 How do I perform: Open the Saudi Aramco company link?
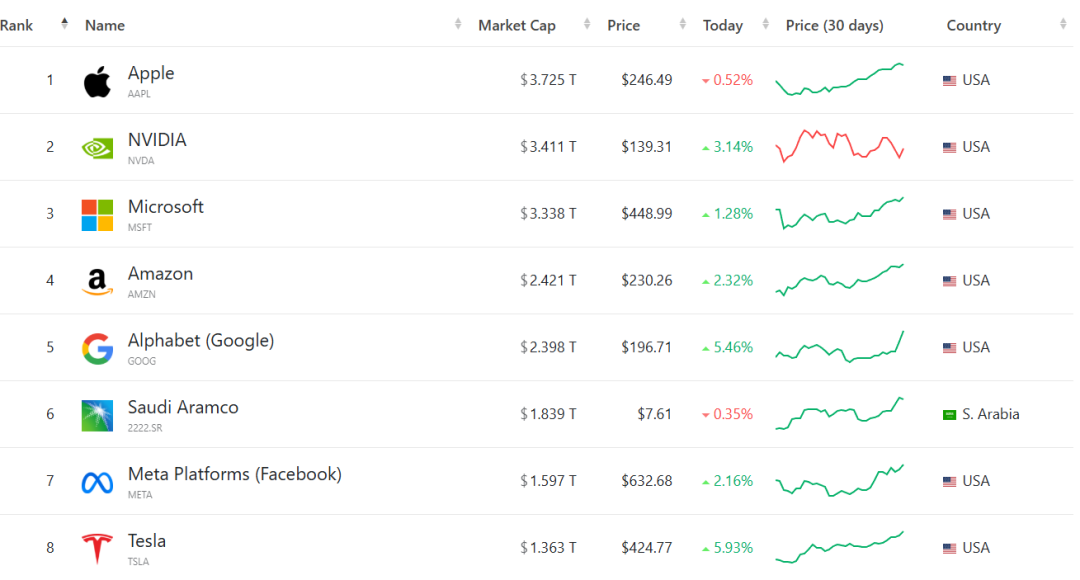183,408
